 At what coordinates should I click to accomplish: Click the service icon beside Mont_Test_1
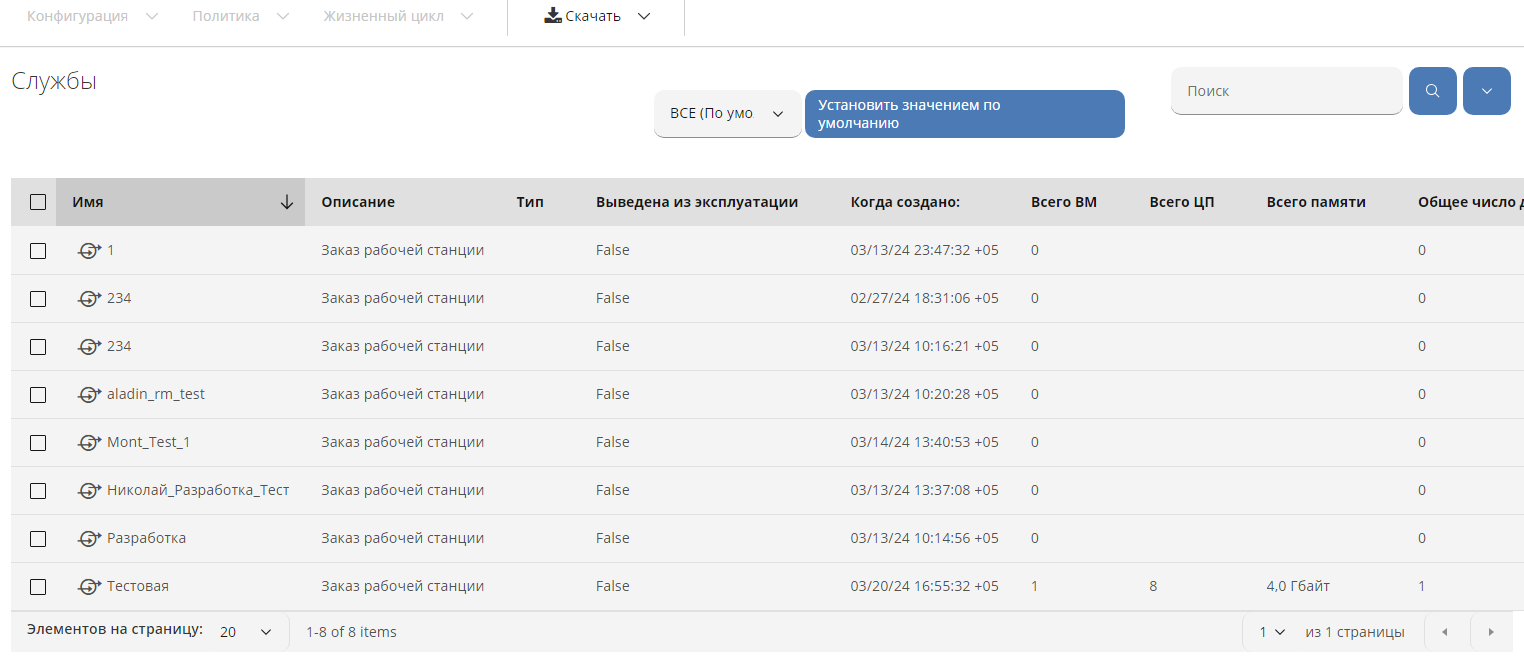click(x=90, y=443)
